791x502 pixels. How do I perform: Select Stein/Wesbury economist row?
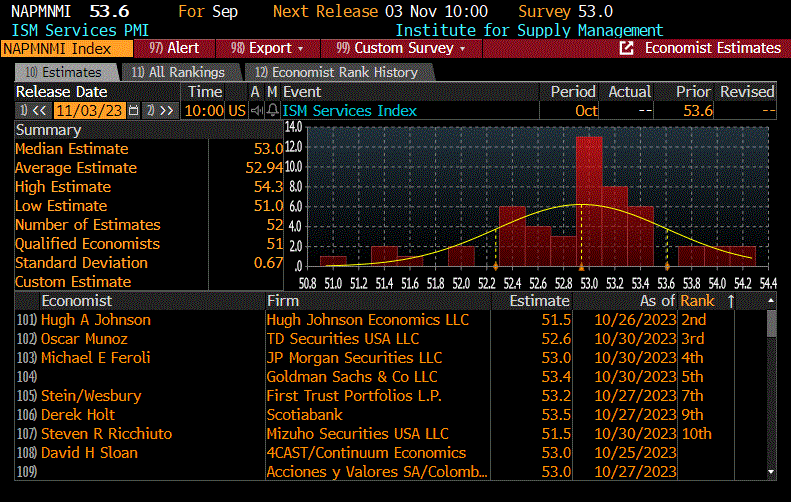coord(91,396)
